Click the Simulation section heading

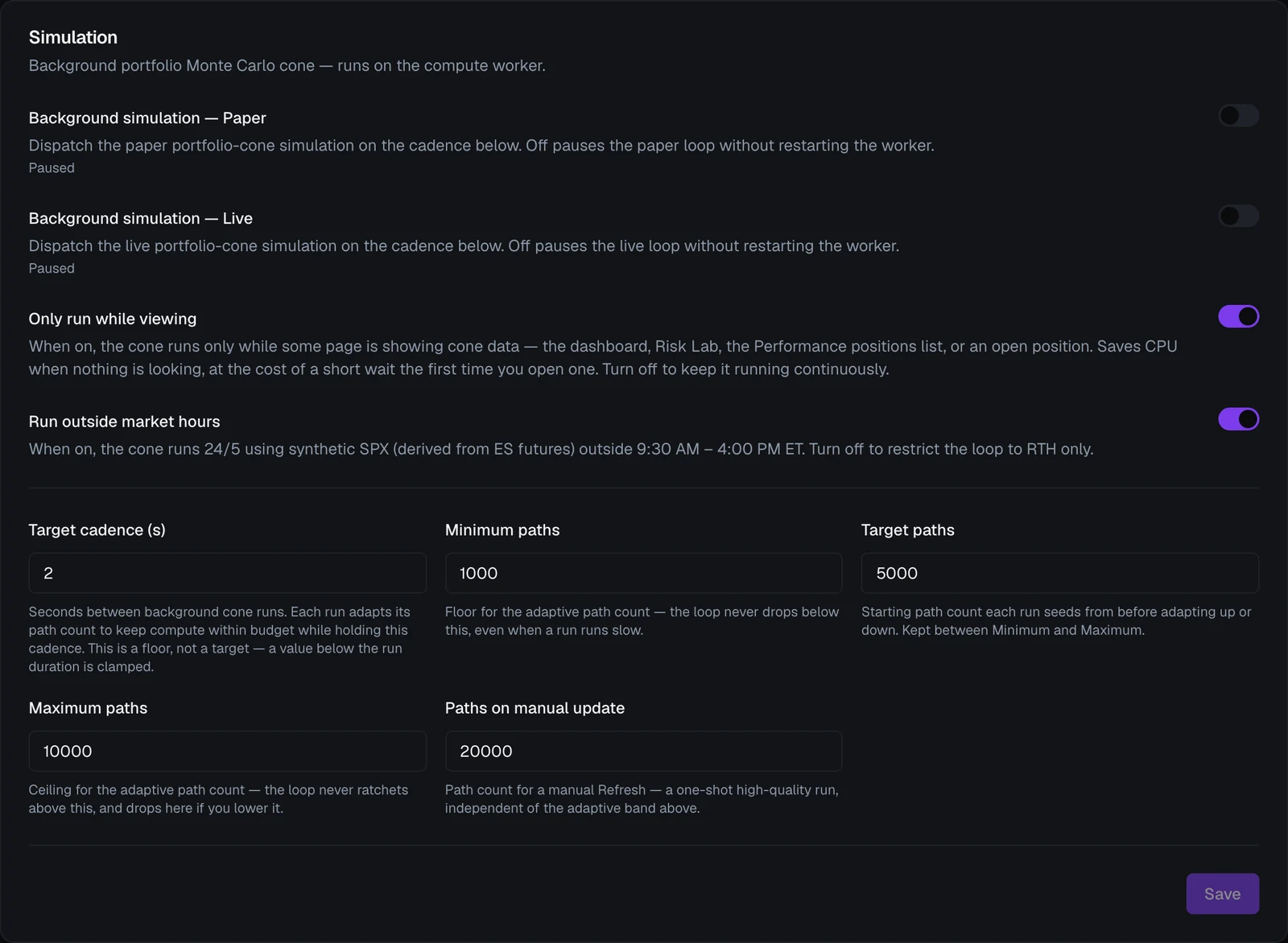point(73,37)
